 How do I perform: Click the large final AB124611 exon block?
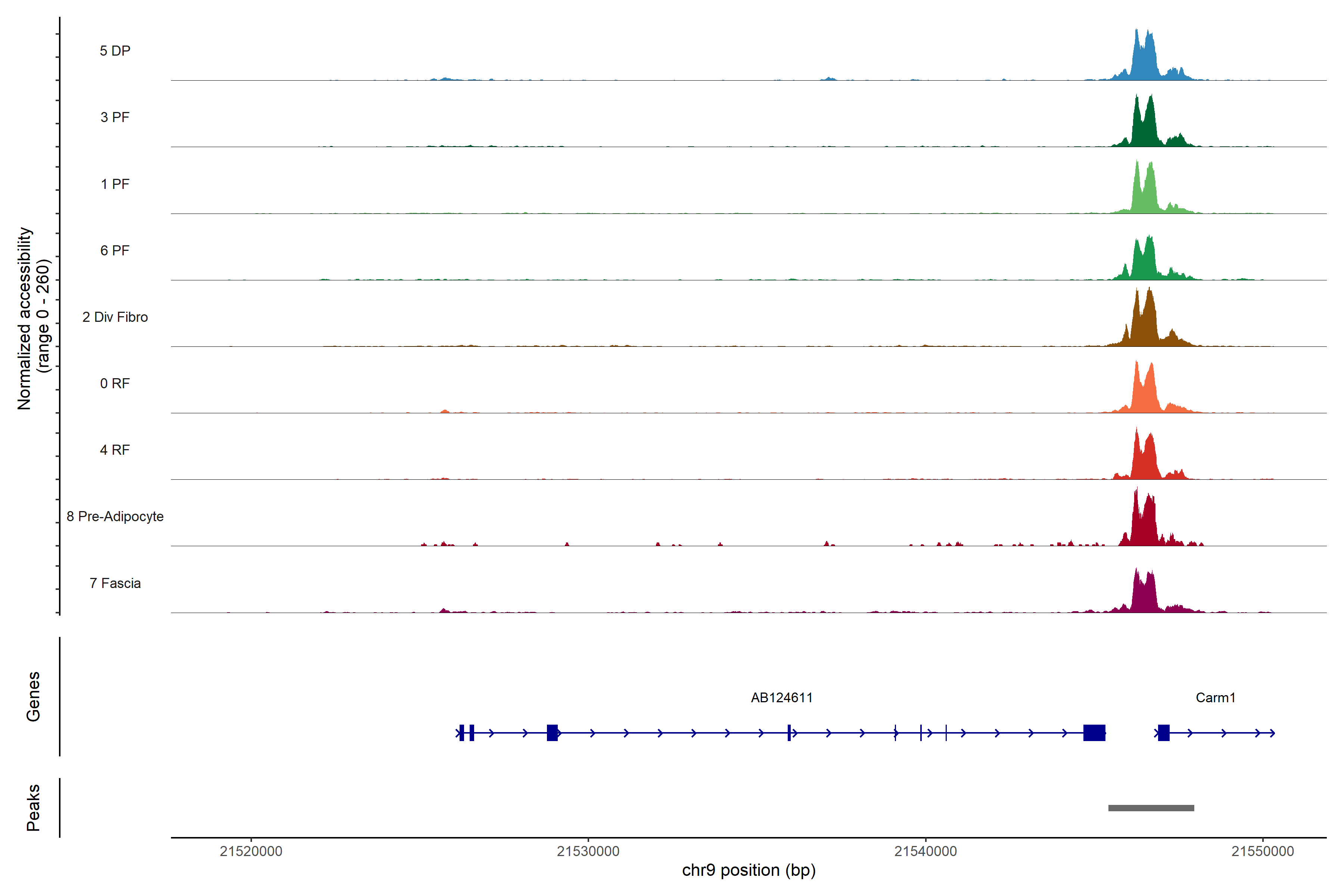(1094, 732)
